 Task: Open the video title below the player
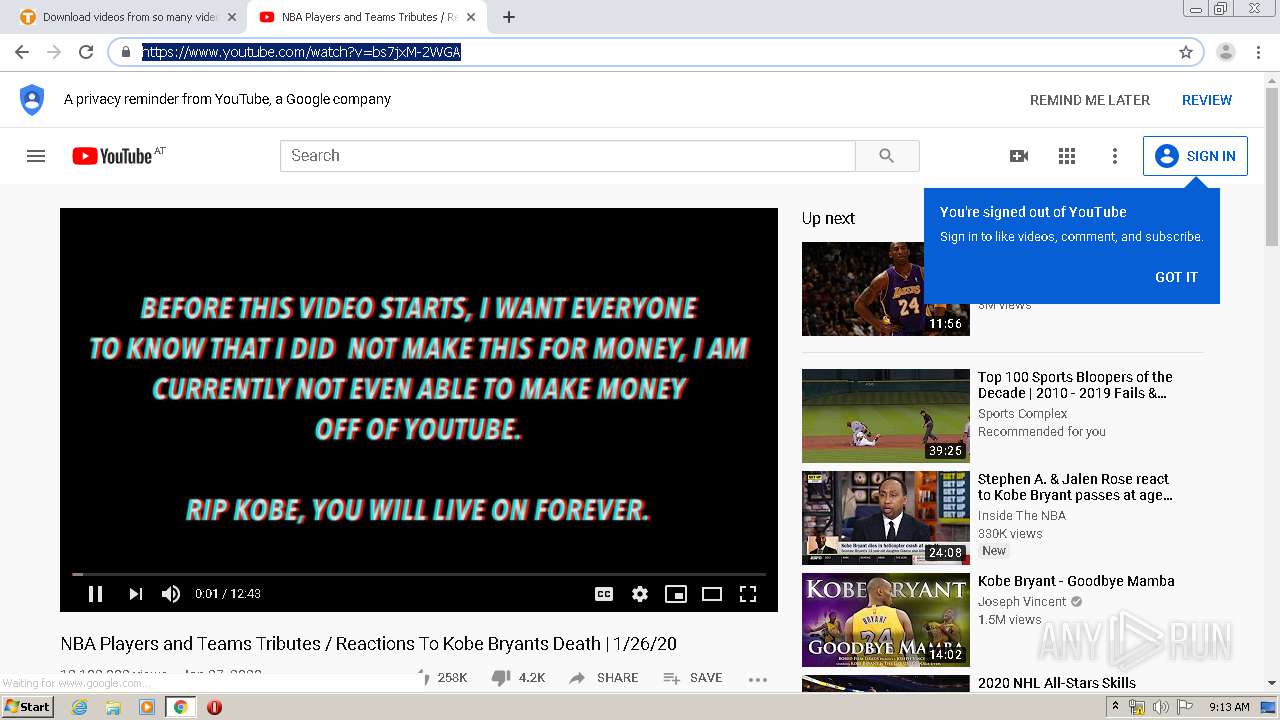[x=369, y=644]
